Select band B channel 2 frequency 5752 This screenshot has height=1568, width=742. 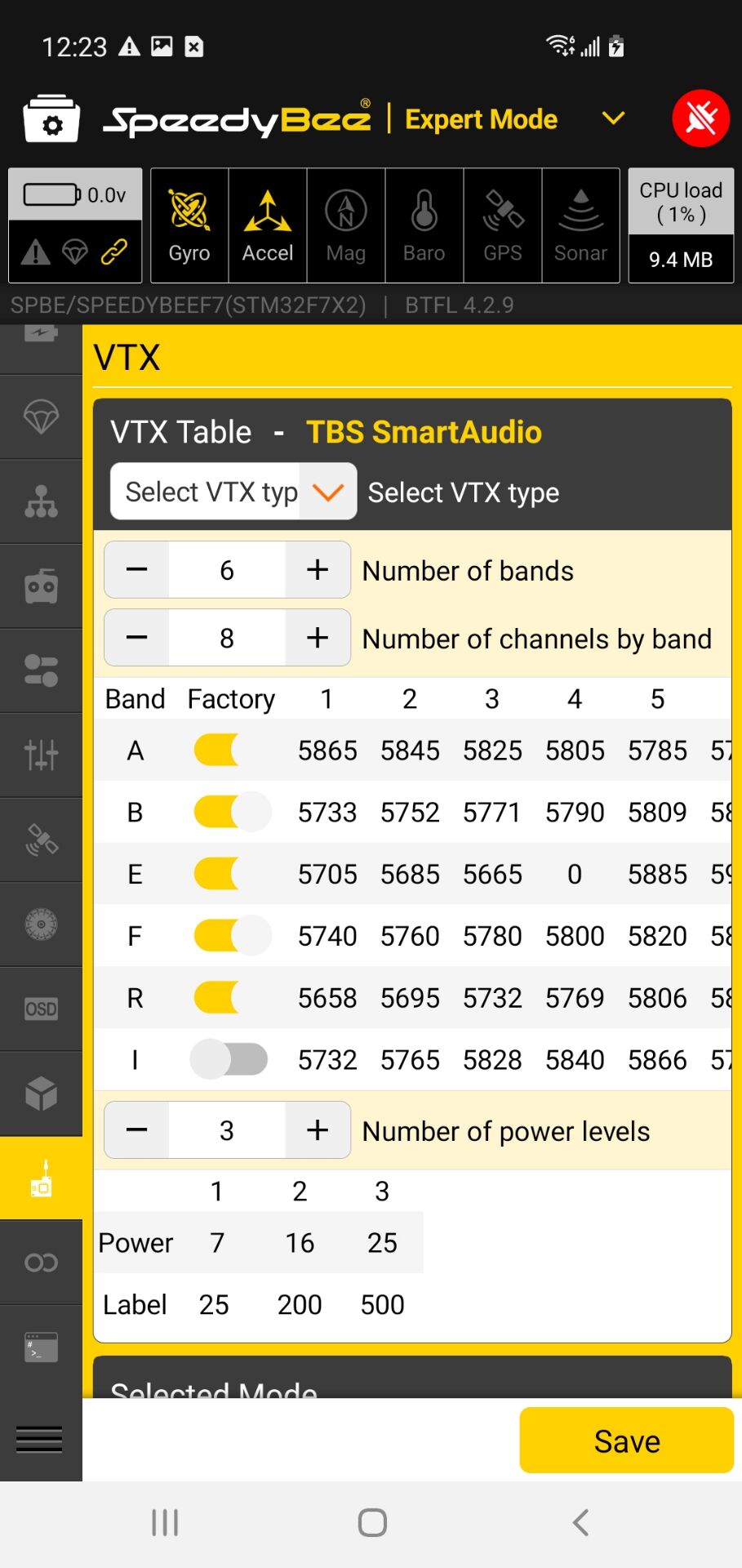pos(410,813)
